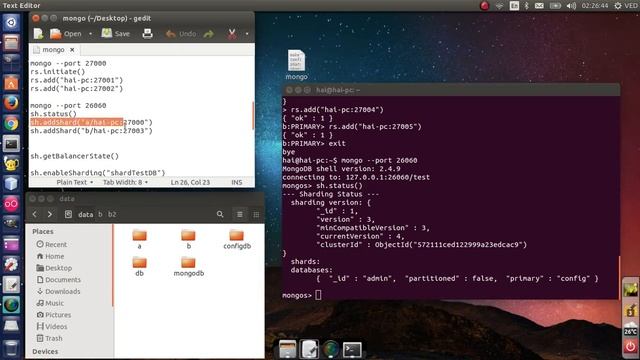Click the Redo arrow in gedit

tap(209, 34)
